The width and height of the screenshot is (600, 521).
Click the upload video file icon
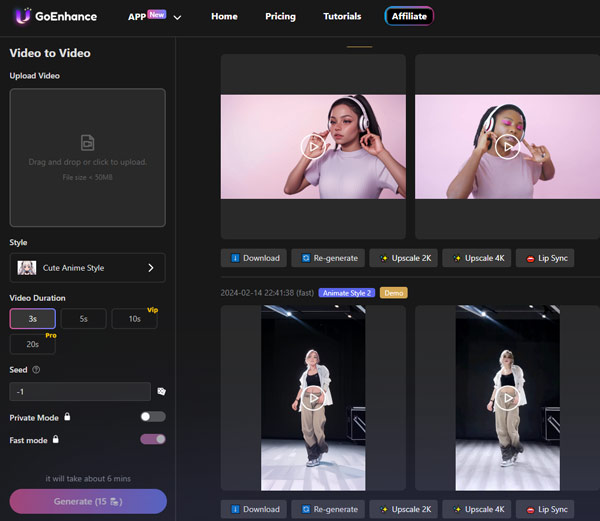click(x=87, y=142)
